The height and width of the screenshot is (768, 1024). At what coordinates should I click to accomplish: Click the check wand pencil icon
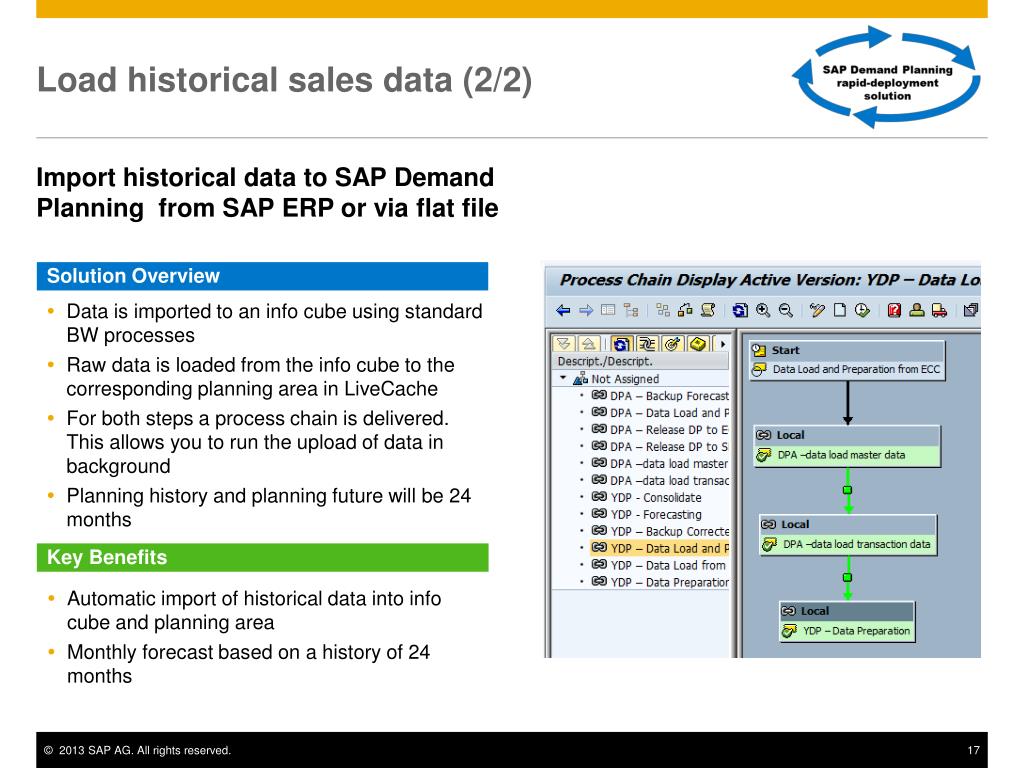pyautogui.click(x=817, y=310)
